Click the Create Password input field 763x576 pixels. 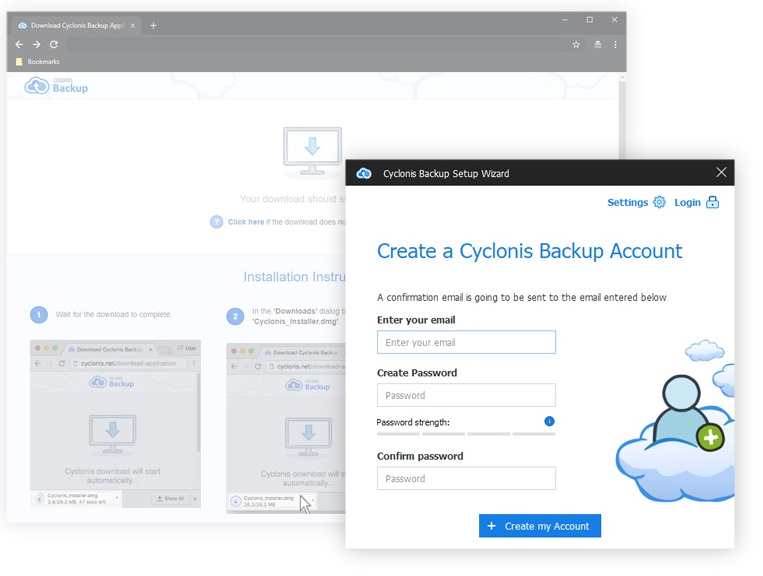click(x=466, y=395)
